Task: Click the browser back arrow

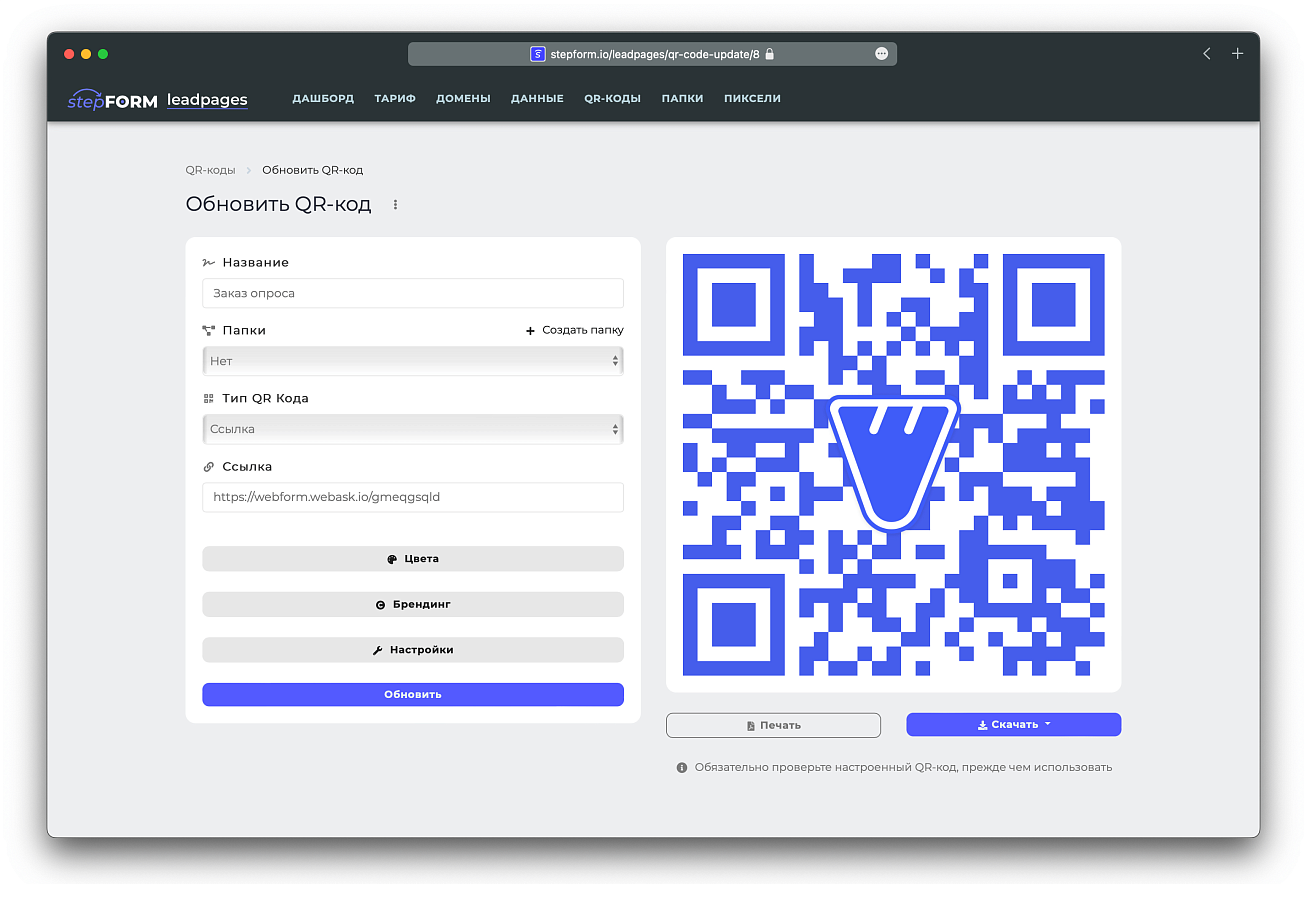Action: pos(1207,54)
